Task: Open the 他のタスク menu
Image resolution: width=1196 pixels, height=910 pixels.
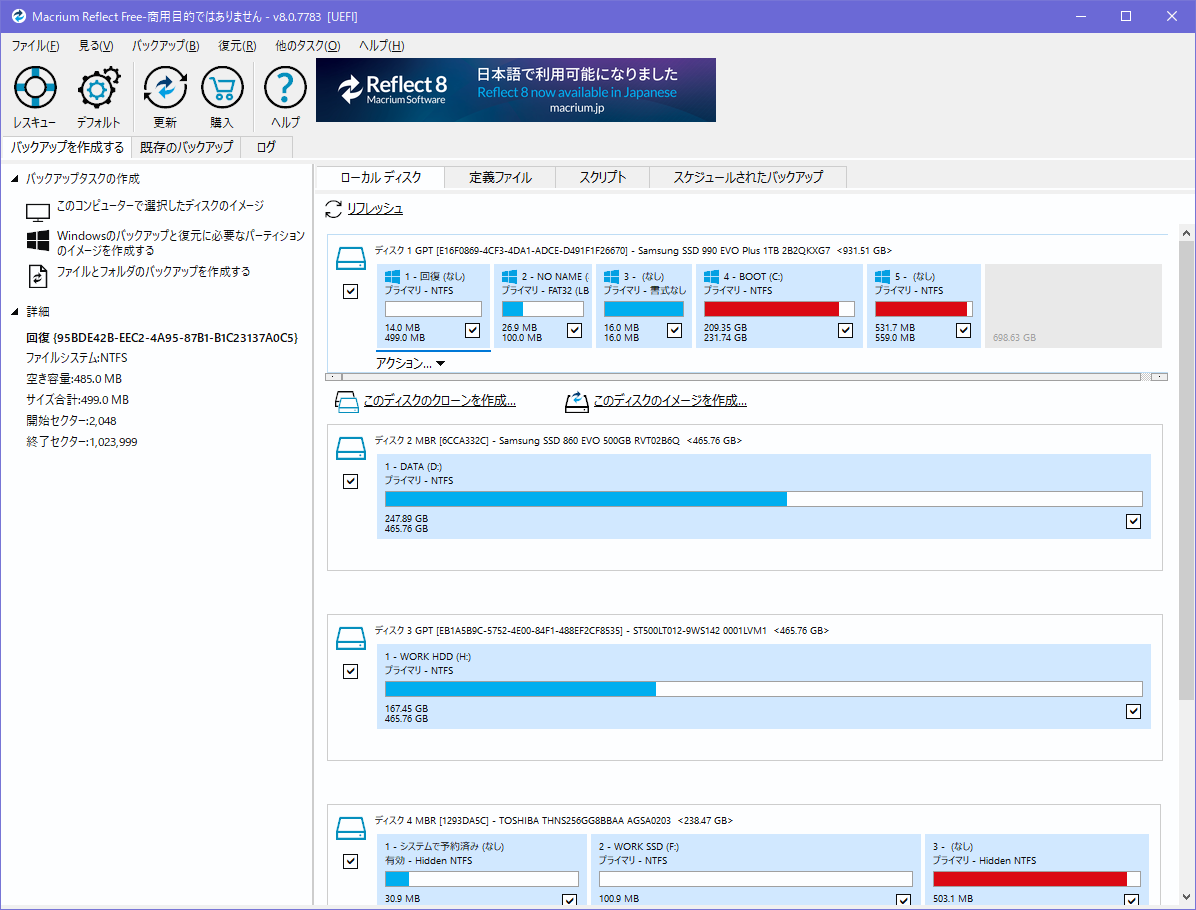Action: [307, 46]
